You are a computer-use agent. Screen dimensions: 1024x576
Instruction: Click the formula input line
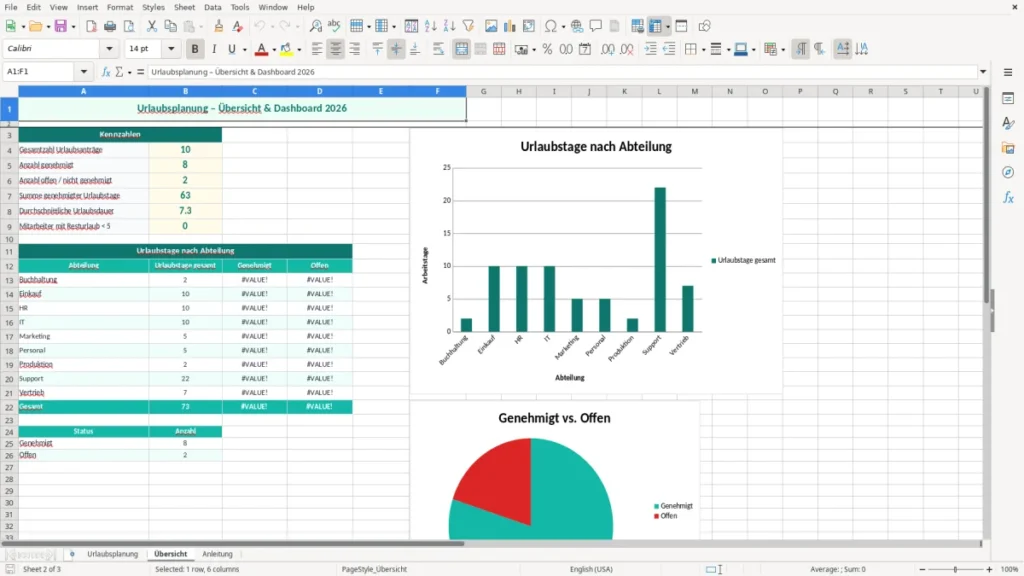562,72
